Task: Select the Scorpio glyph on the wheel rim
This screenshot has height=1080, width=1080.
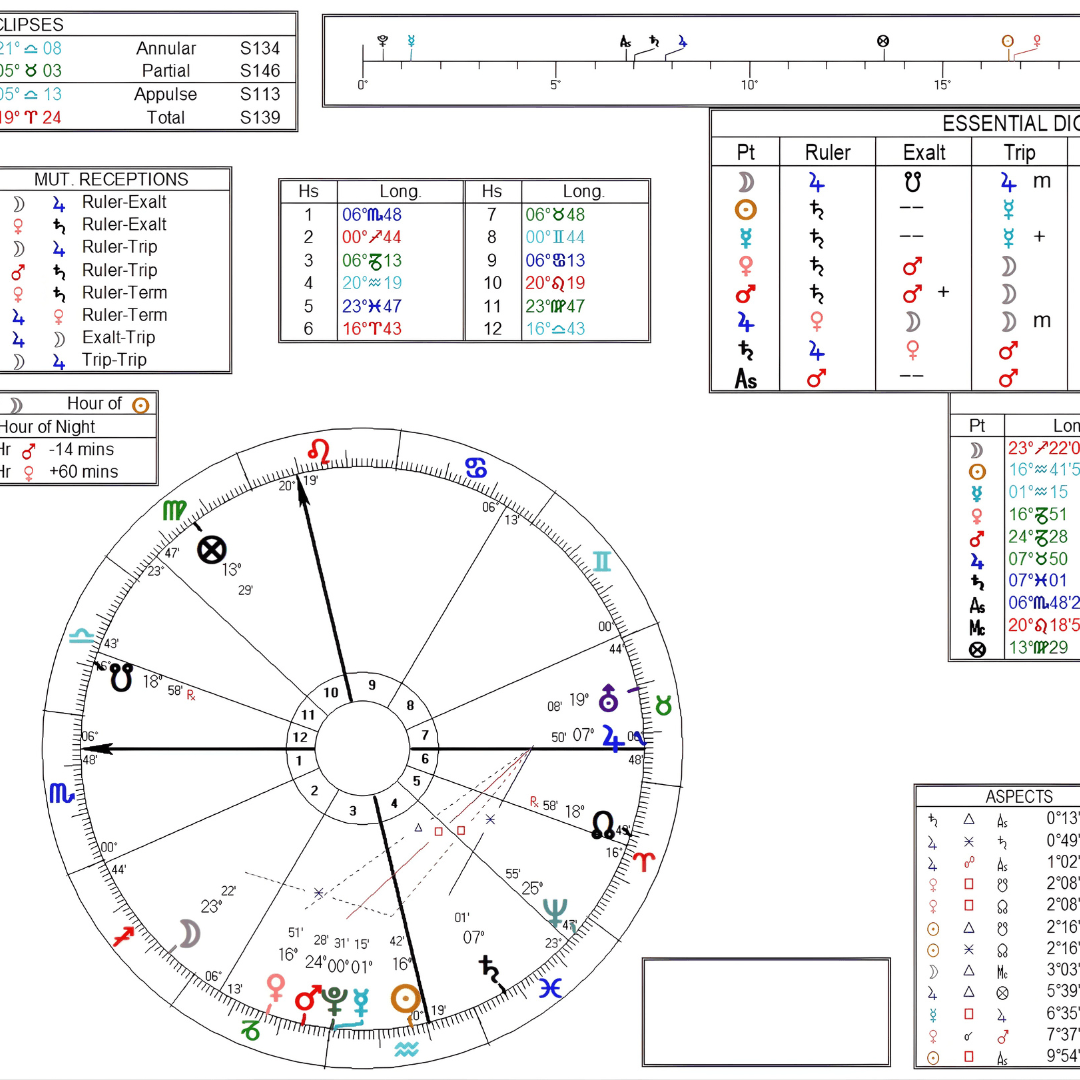Action: tap(61, 793)
